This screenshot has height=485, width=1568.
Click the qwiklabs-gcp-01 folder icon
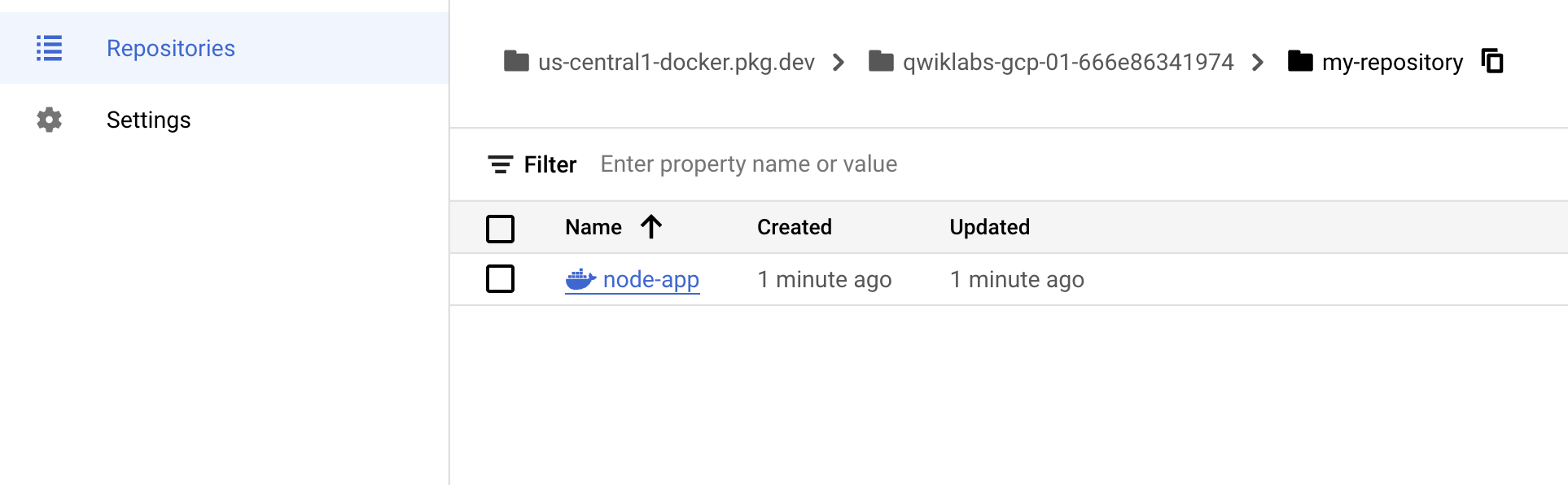pyautogui.click(x=881, y=61)
